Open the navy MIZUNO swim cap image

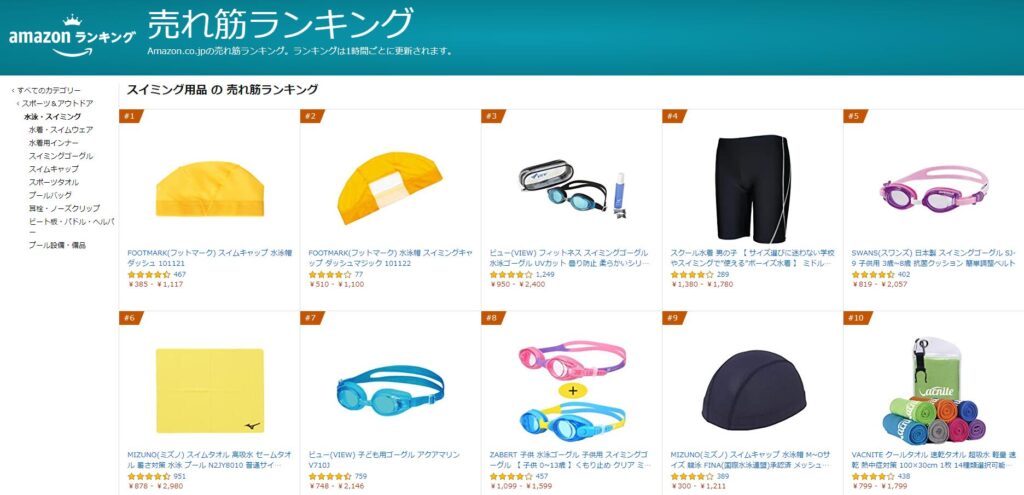pyautogui.click(x=753, y=390)
